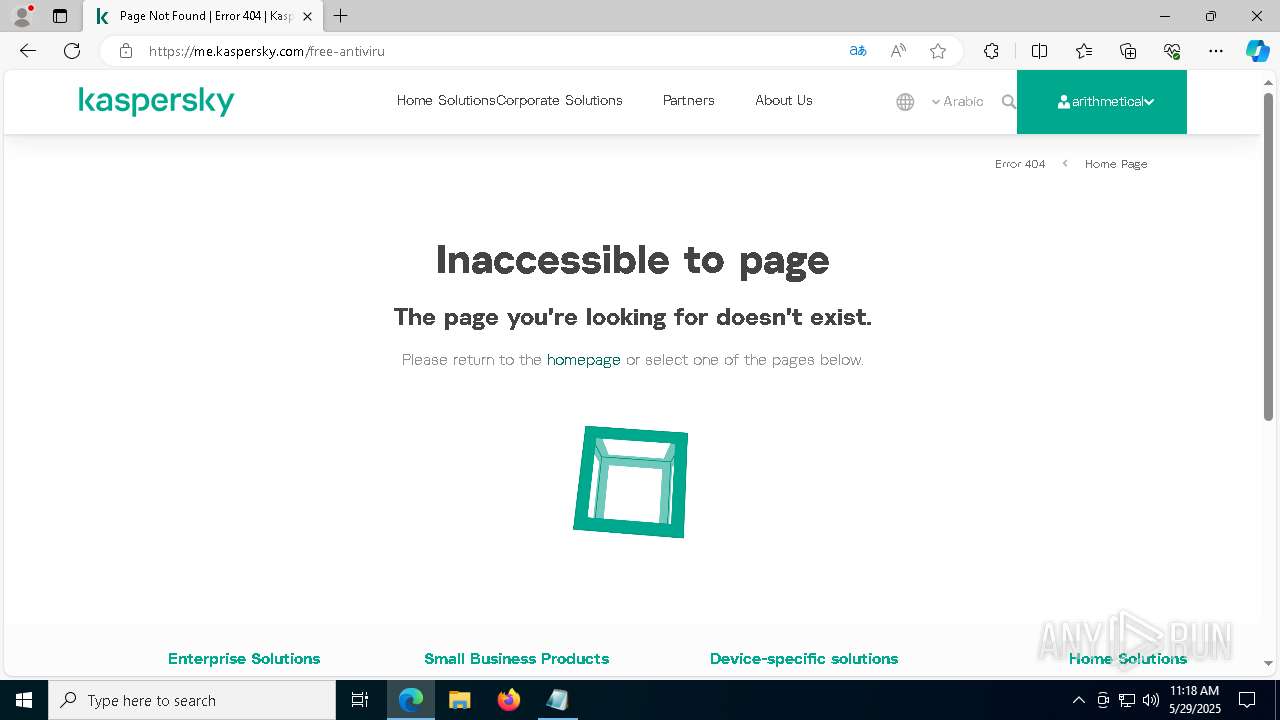Open the Collections icon
The height and width of the screenshot is (720, 1280).
point(1128,51)
